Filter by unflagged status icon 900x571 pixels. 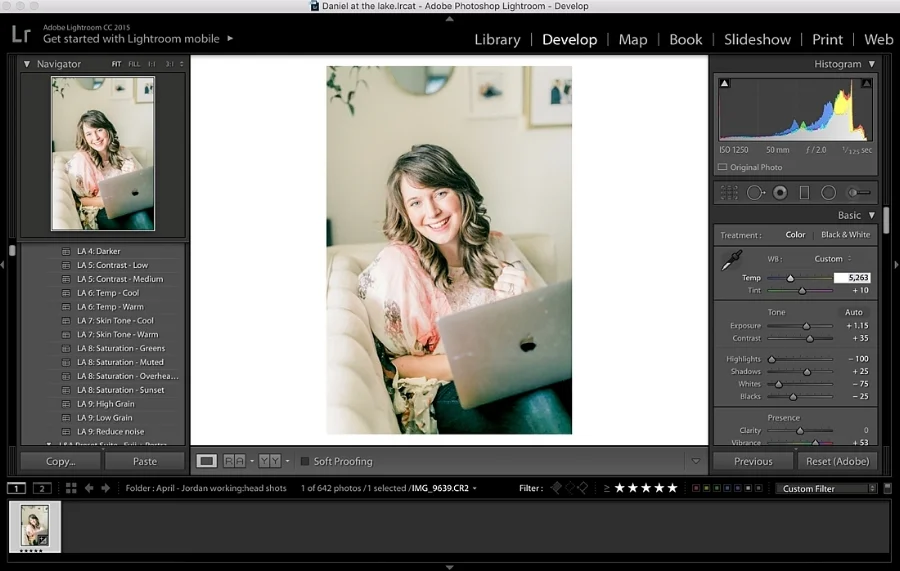(x=569, y=488)
